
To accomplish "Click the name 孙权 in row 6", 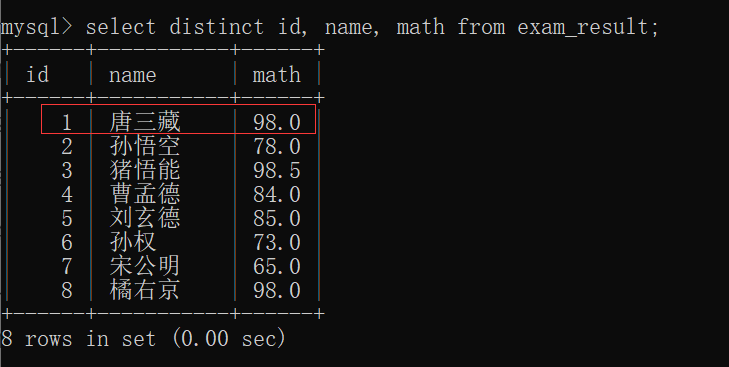I will point(133,242).
